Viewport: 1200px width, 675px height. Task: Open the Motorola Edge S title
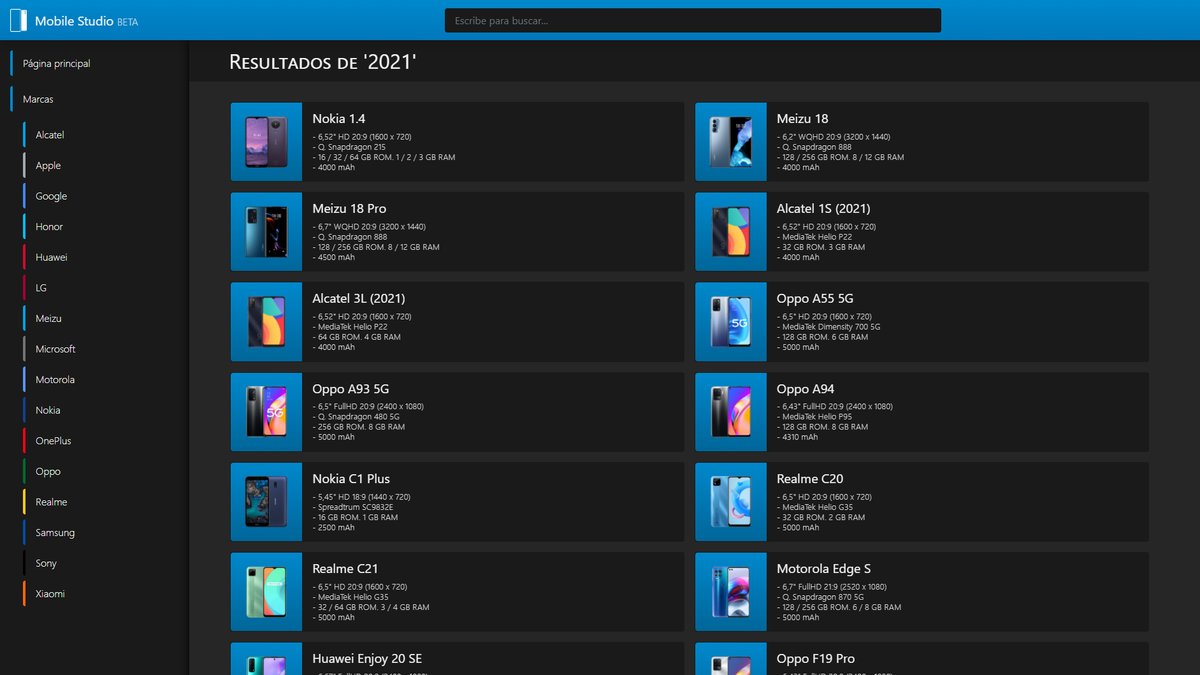click(x=824, y=569)
